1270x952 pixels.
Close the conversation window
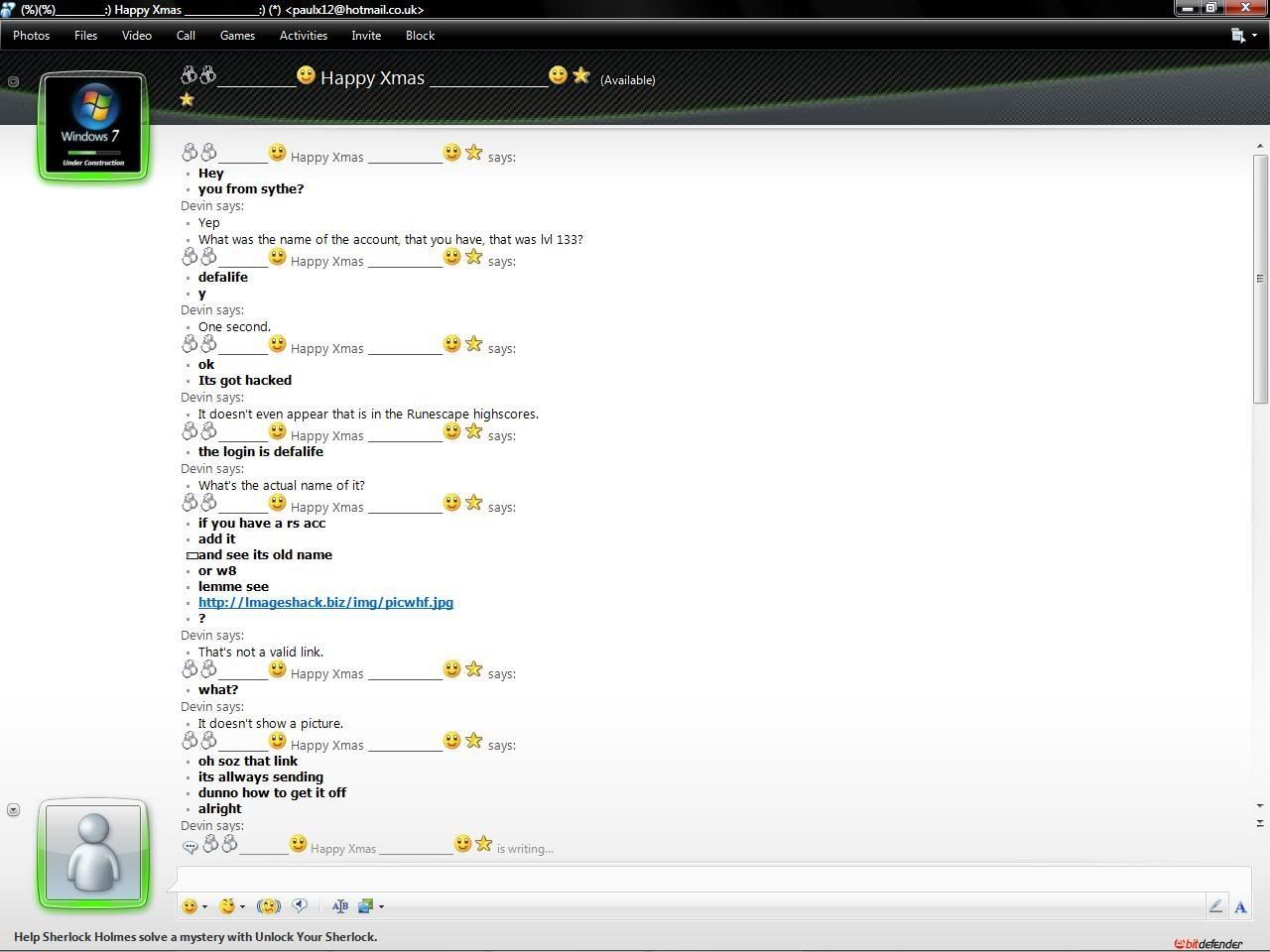pos(1245,8)
